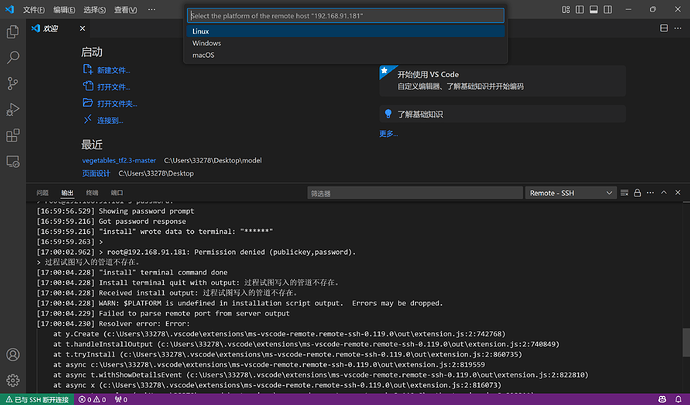690x405 pixels.
Task: Open recent folder vegetables_tf2.3-master
Action: 119,160
